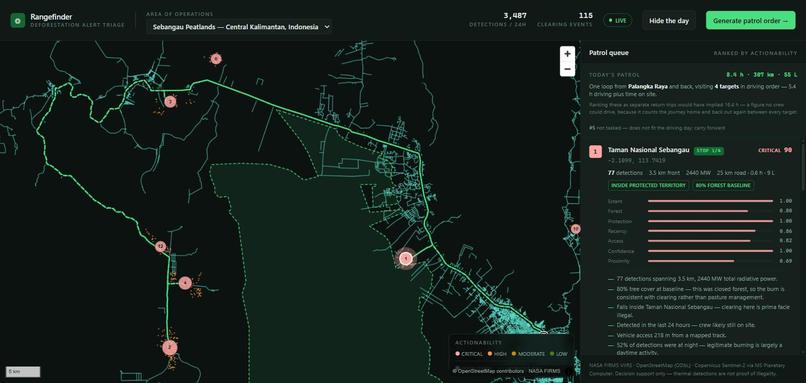Toggle the LIVE status indicator
This screenshot has height=383, width=806.
(x=618, y=21)
